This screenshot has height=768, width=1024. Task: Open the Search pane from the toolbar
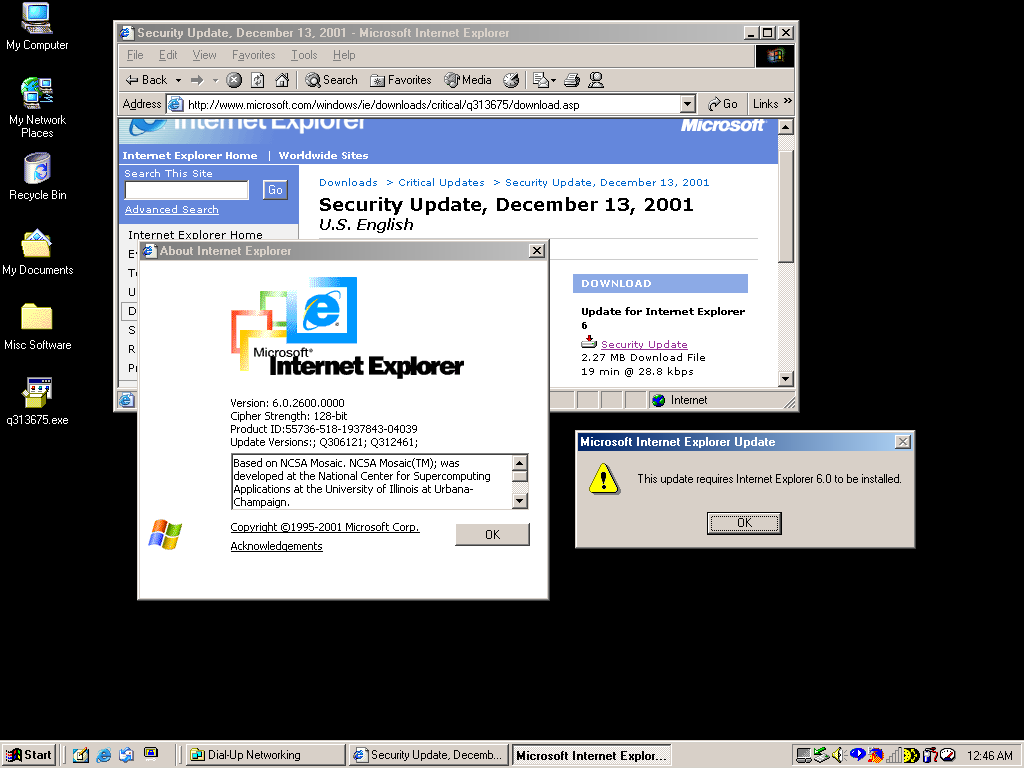(332, 80)
